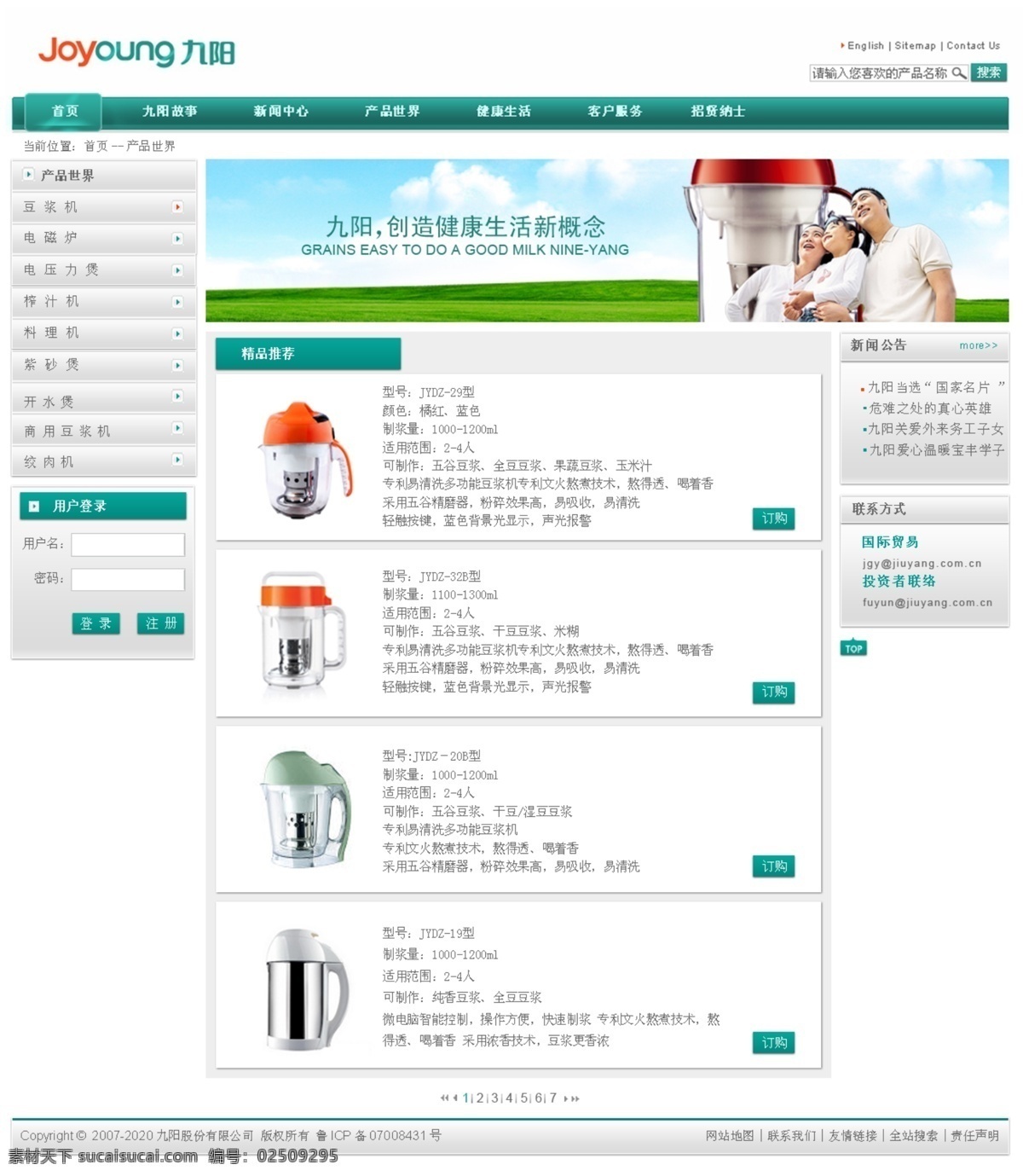Click the steel JYDZ-19 product image

307,989
